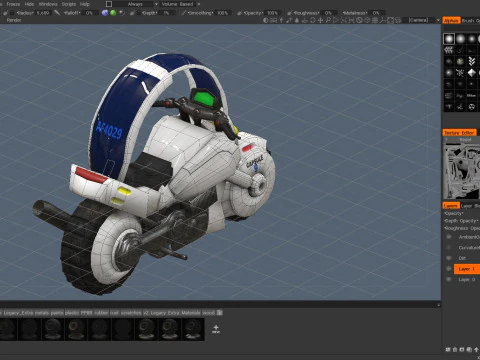Open the Texture Editor tab
This screenshot has width=480, height=360.
[459, 133]
